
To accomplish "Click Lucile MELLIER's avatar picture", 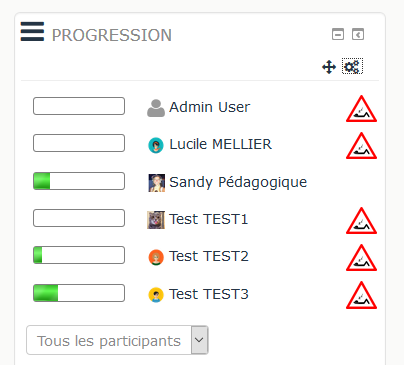I will 156,145.
